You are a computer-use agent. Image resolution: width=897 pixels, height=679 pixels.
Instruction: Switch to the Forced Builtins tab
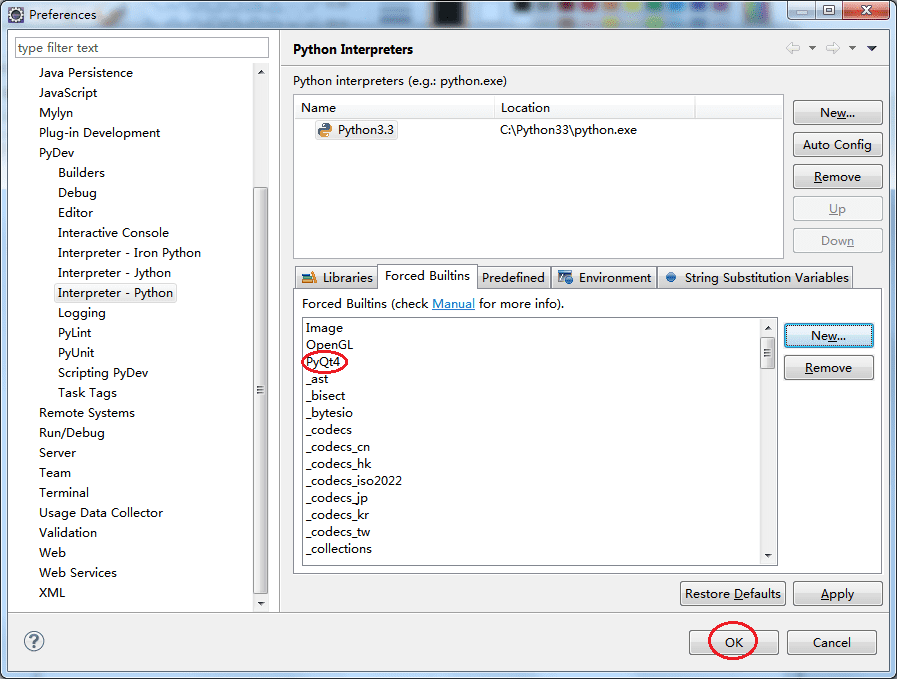426,276
